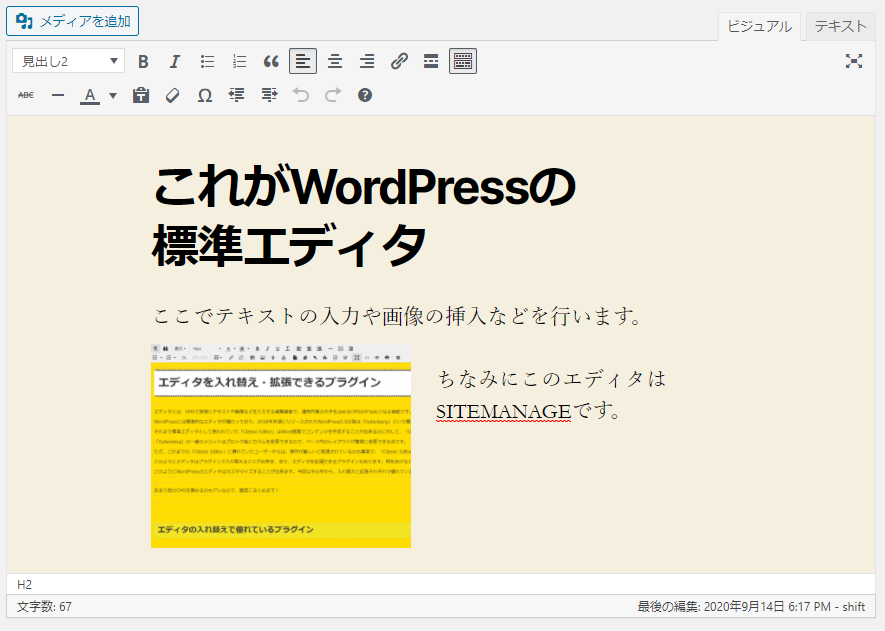Image resolution: width=885 pixels, height=631 pixels.
Task: Click the heading これがWordPressの標準エディタ
Action: [x=364, y=216]
